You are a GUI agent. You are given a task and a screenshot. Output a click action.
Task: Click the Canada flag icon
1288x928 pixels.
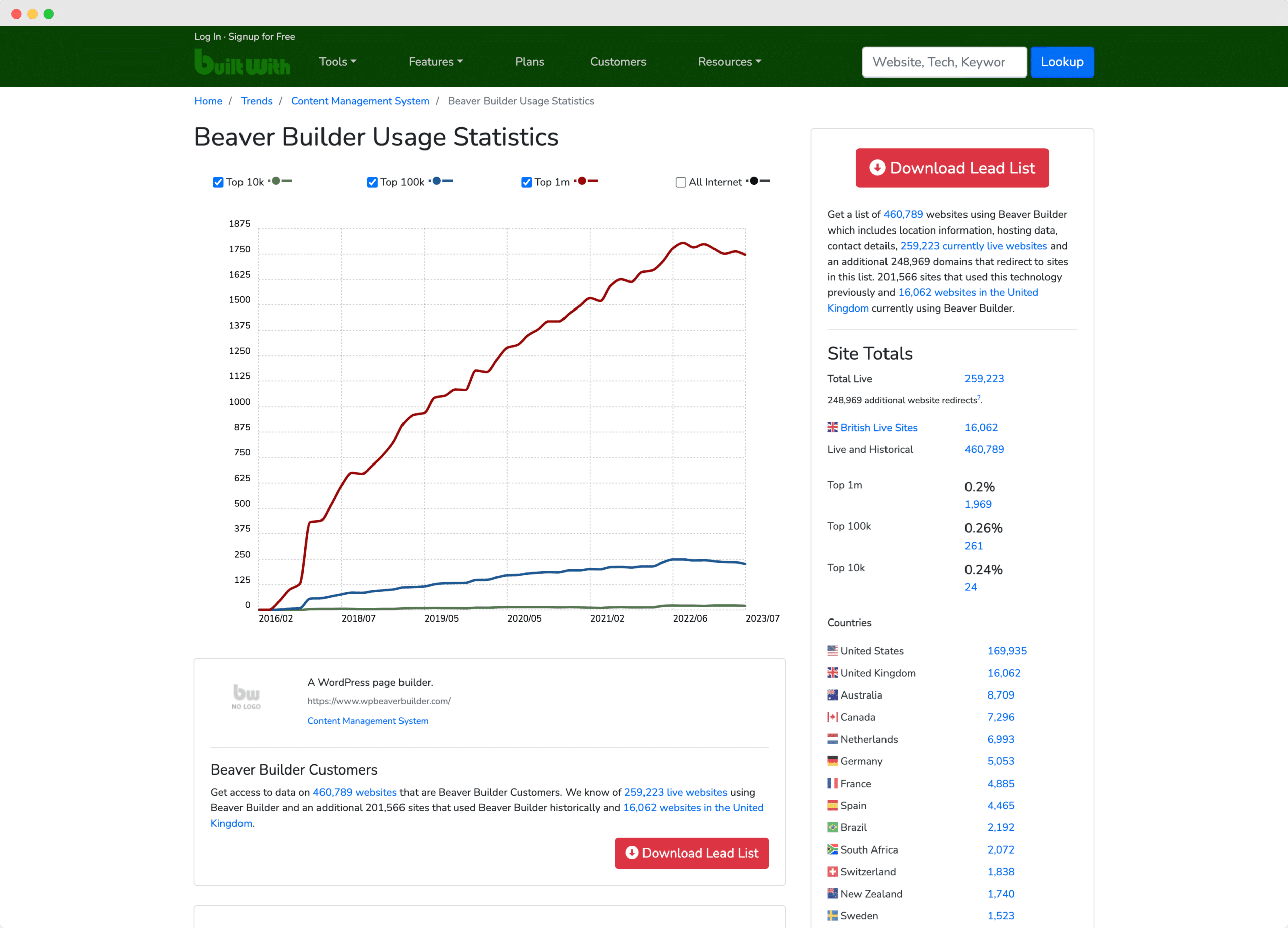pos(832,717)
